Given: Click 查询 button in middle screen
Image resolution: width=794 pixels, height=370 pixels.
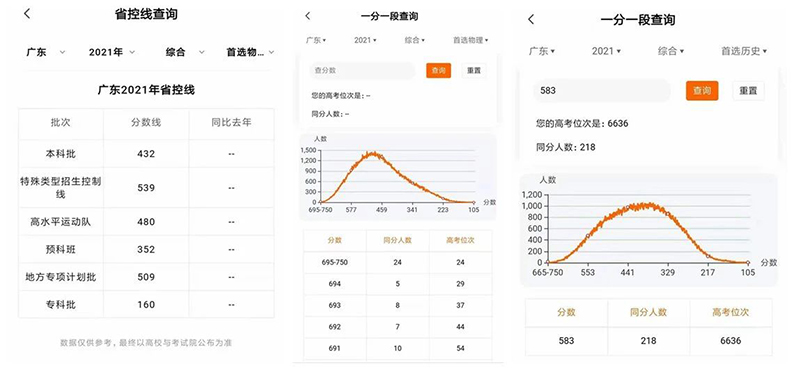Looking at the screenshot, I should tap(439, 71).
